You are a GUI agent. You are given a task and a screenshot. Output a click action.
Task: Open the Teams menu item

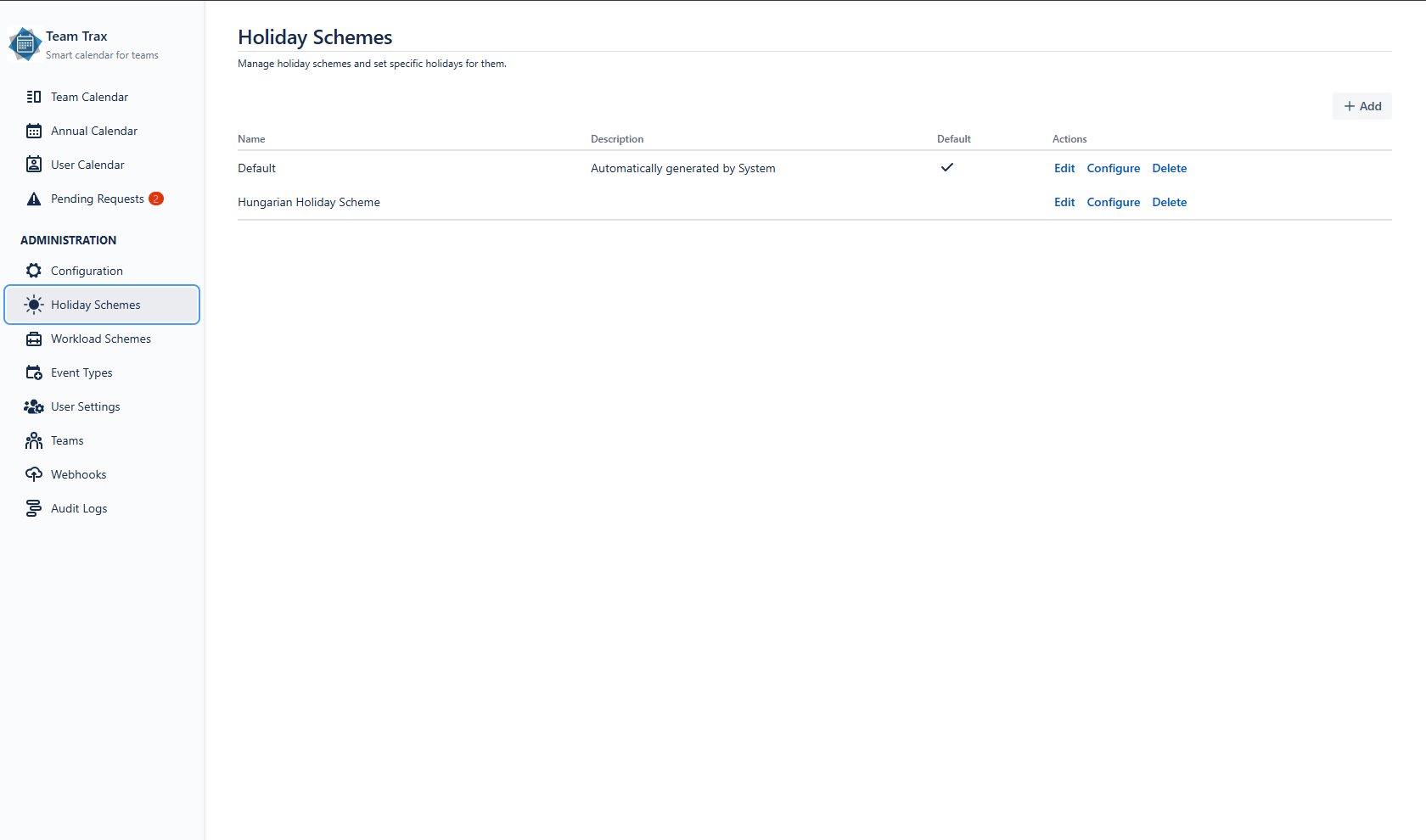click(67, 440)
